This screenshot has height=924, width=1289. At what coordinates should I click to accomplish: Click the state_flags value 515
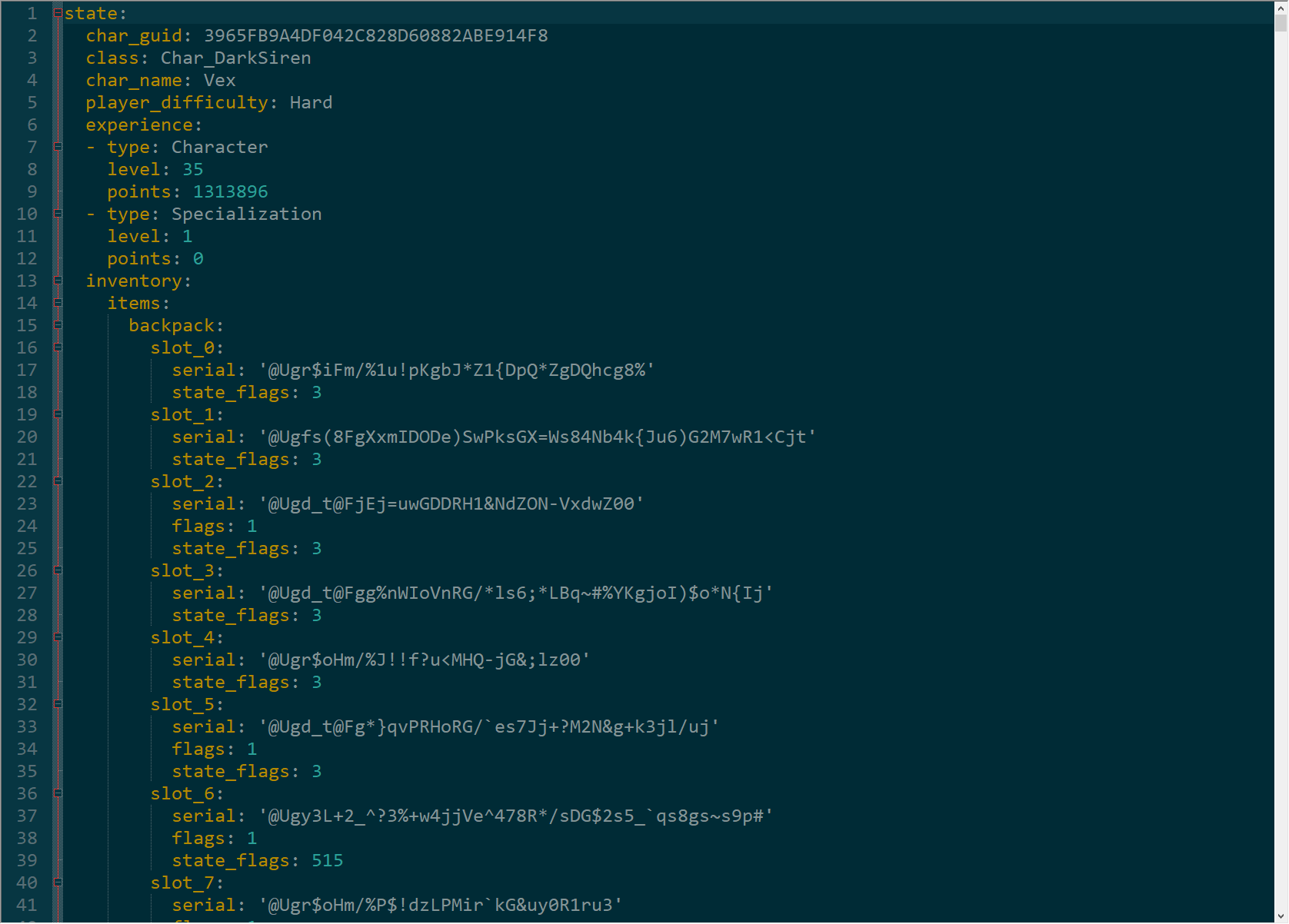pyautogui.click(x=328, y=860)
